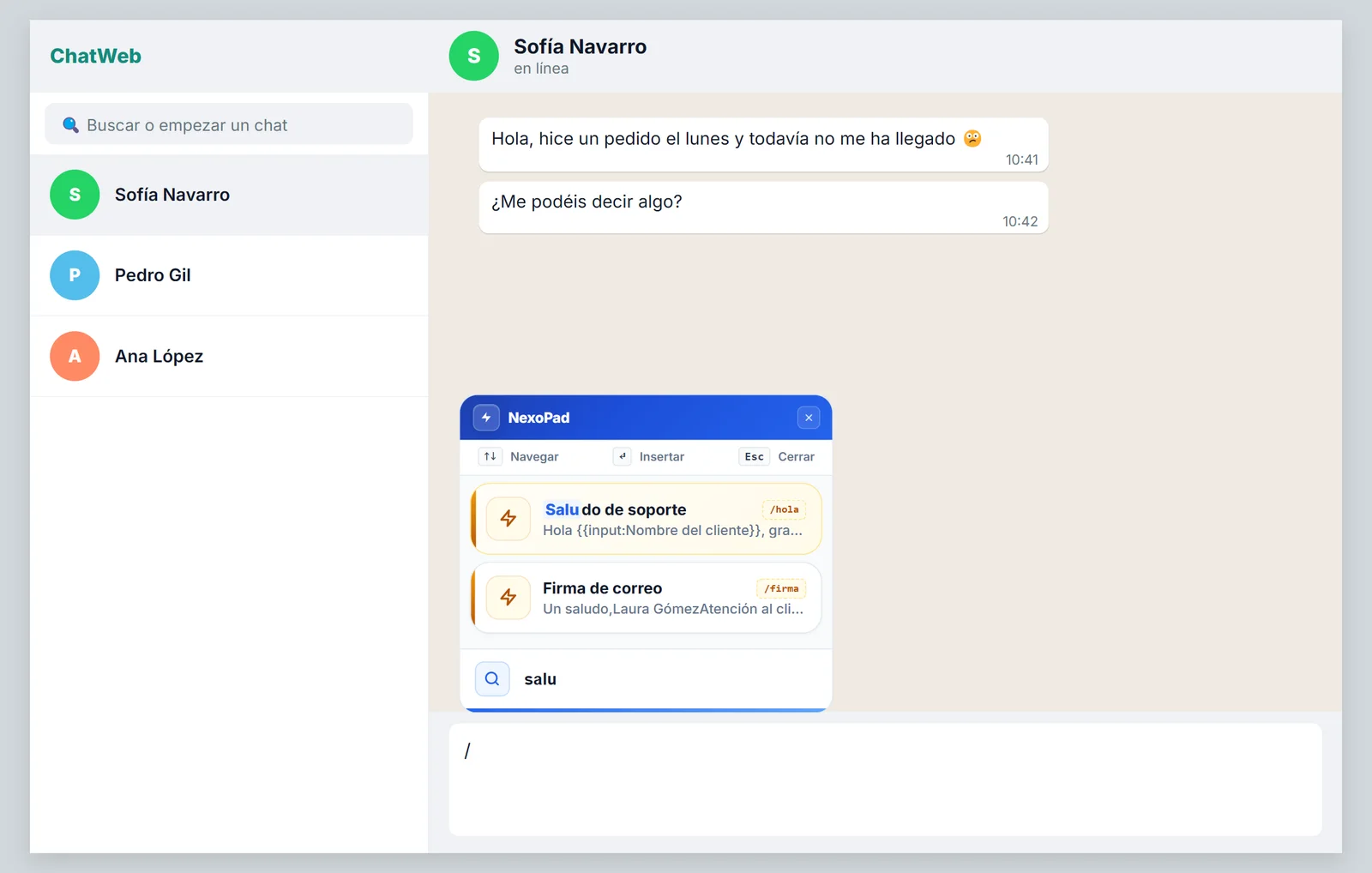Open the Sofía Navarro chat in sidebar
The width and height of the screenshot is (1372, 873).
pos(229,195)
